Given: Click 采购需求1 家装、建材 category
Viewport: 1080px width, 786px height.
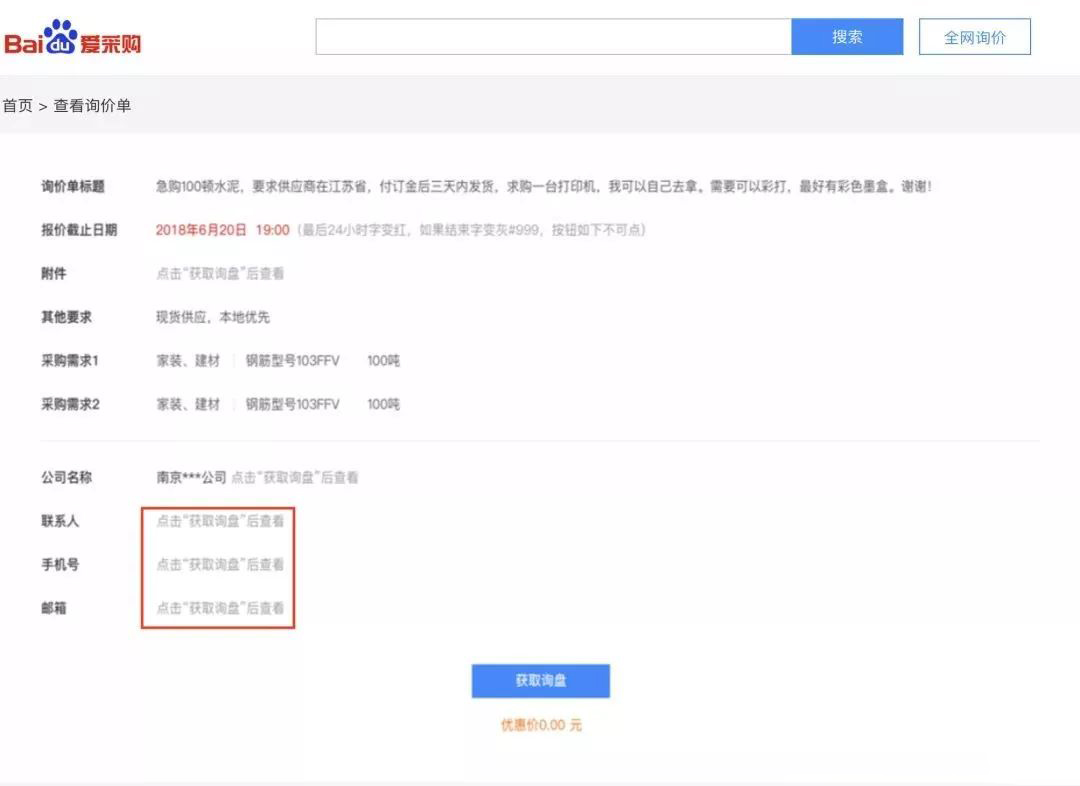Looking at the screenshot, I should 188,360.
